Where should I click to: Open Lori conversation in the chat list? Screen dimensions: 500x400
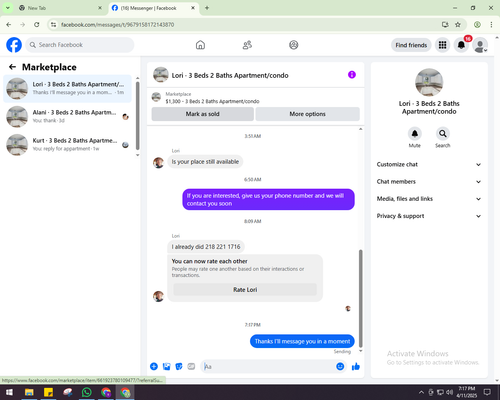[x=67, y=89]
